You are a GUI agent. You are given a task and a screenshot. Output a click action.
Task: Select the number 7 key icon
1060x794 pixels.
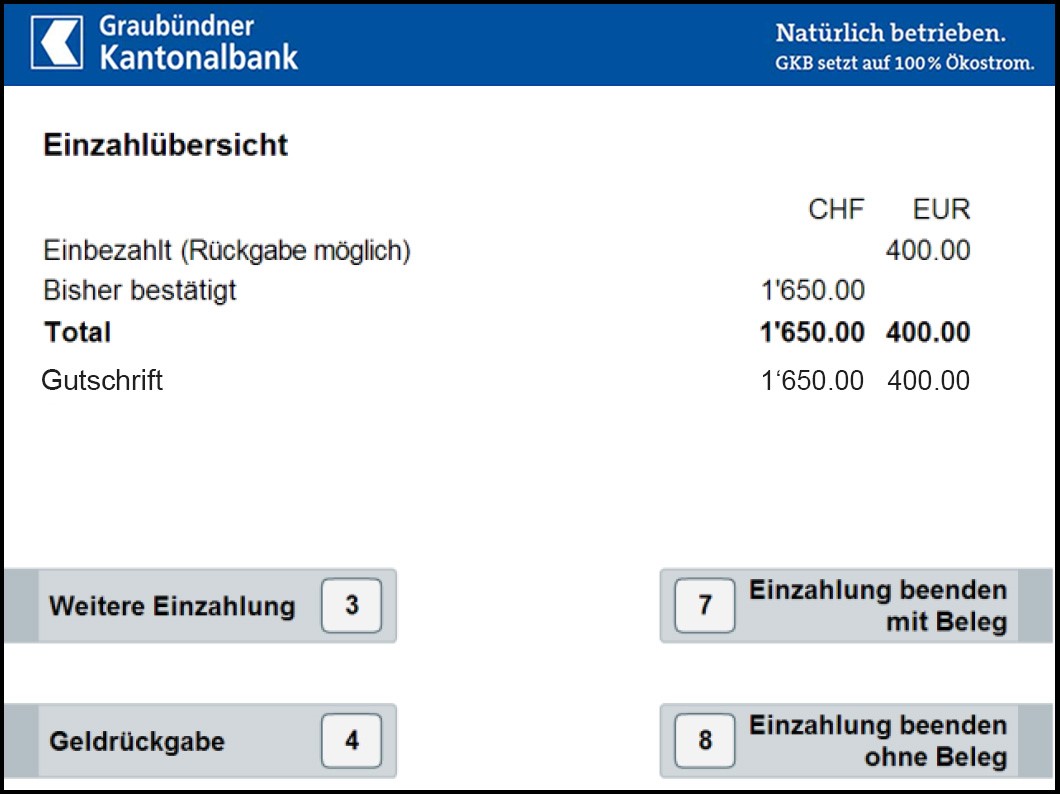[705, 605]
